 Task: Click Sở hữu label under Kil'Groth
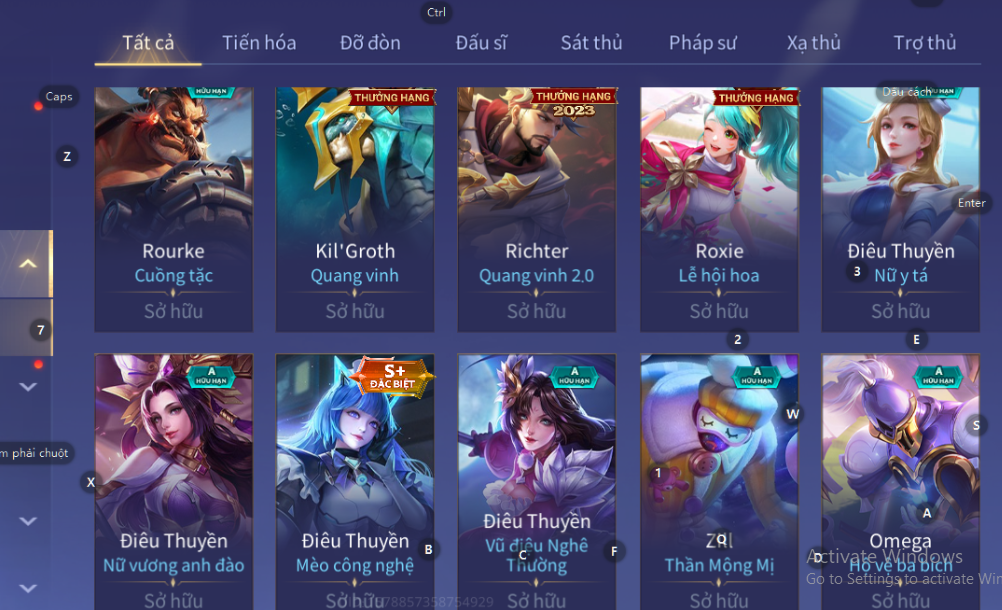pyautogui.click(x=355, y=311)
